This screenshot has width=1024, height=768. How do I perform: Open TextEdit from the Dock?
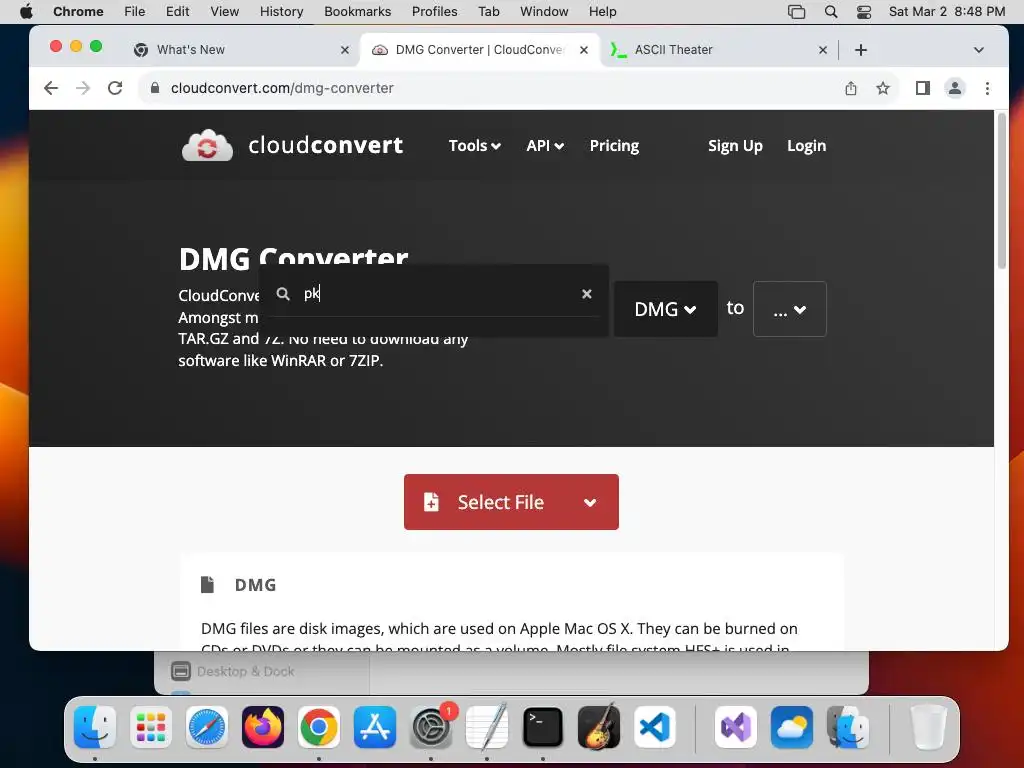pyautogui.click(x=487, y=727)
